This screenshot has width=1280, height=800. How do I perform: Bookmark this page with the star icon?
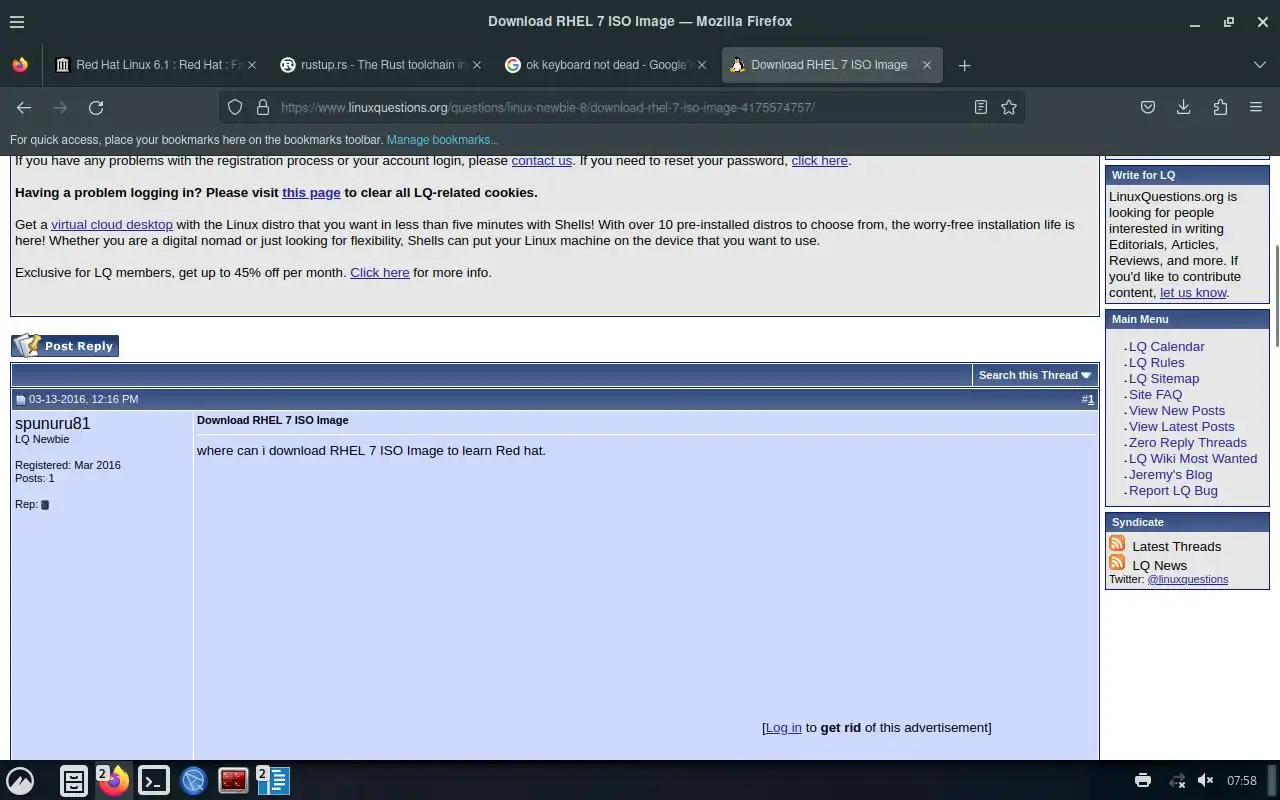click(x=1009, y=107)
